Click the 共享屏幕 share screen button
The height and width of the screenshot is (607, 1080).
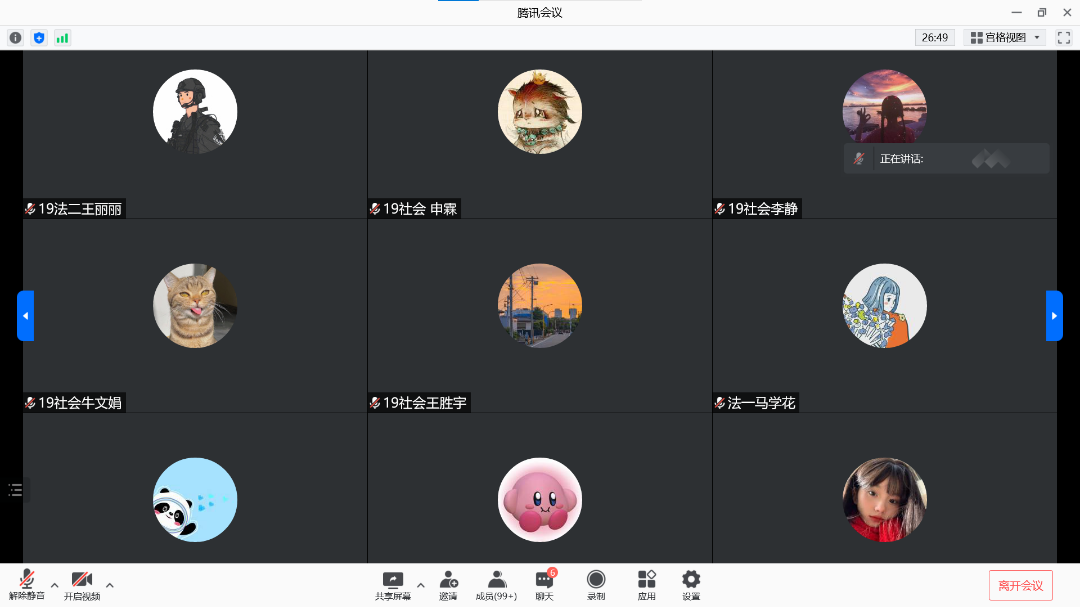[x=393, y=585]
